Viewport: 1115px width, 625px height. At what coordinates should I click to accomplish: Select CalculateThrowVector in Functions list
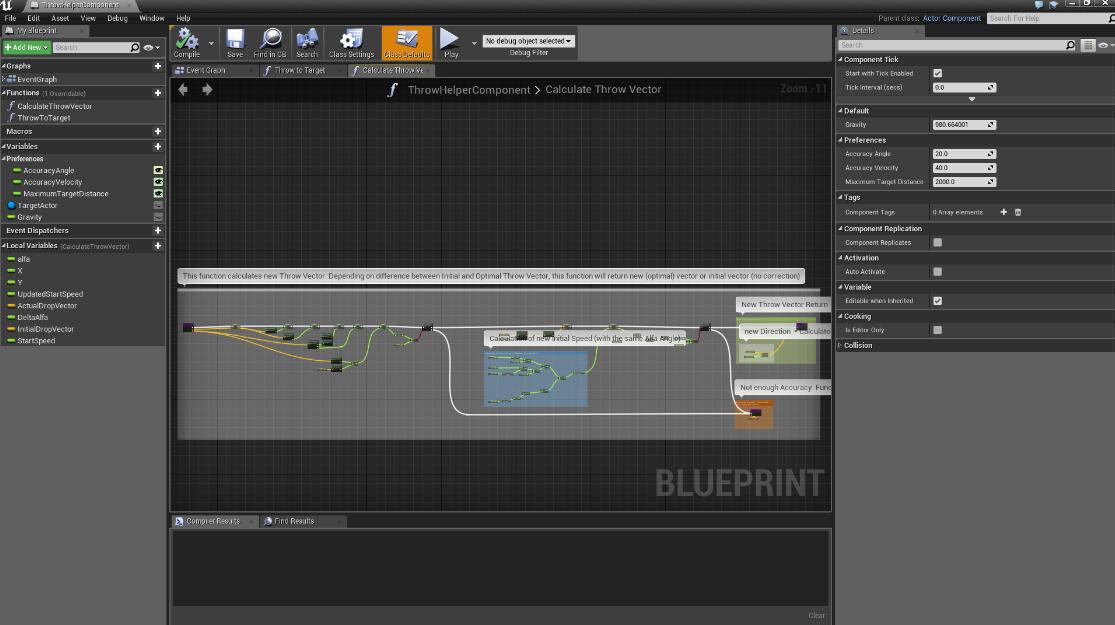(54, 106)
